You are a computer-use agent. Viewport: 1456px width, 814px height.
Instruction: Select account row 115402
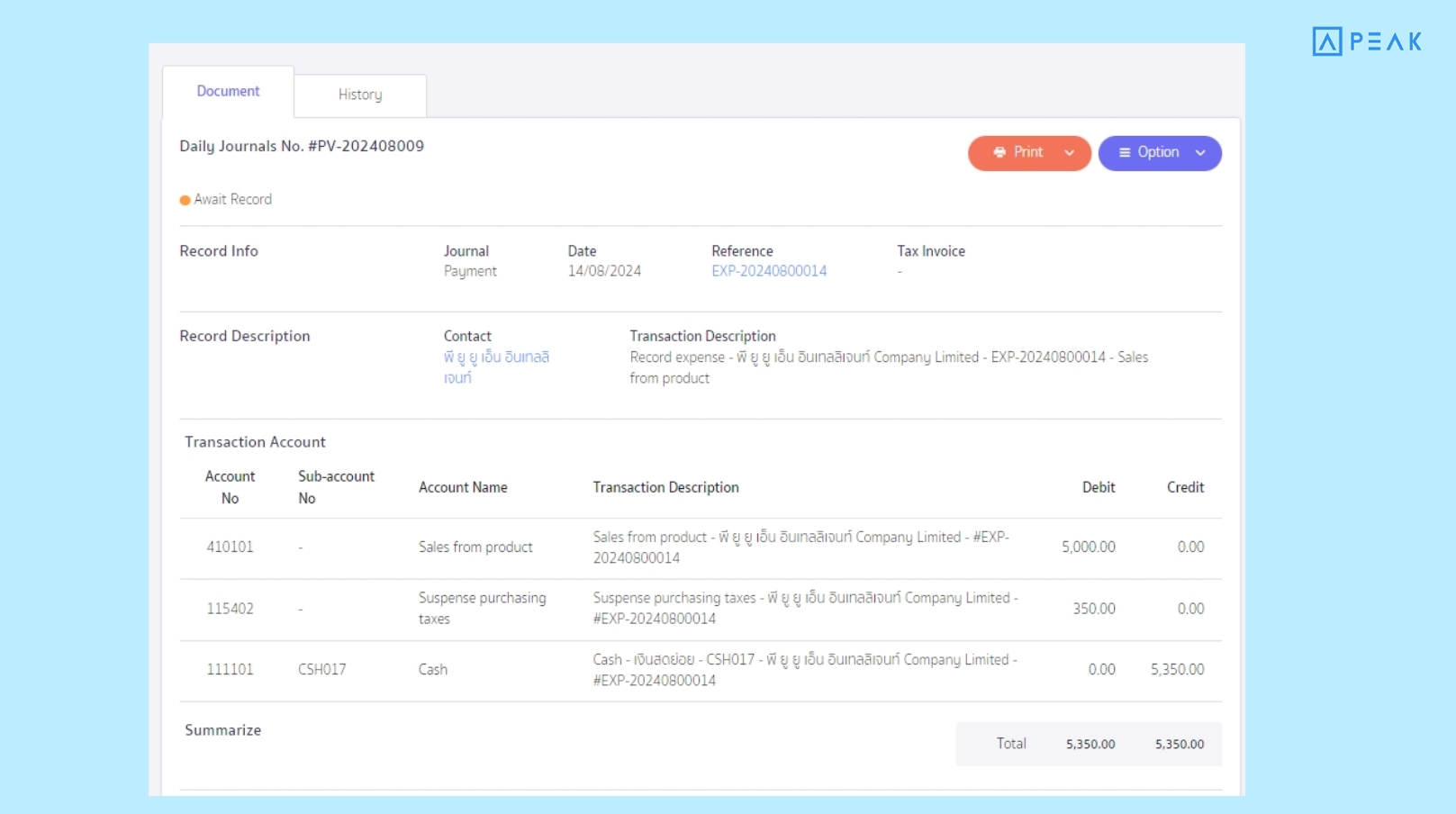pyautogui.click(x=230, y=609)
